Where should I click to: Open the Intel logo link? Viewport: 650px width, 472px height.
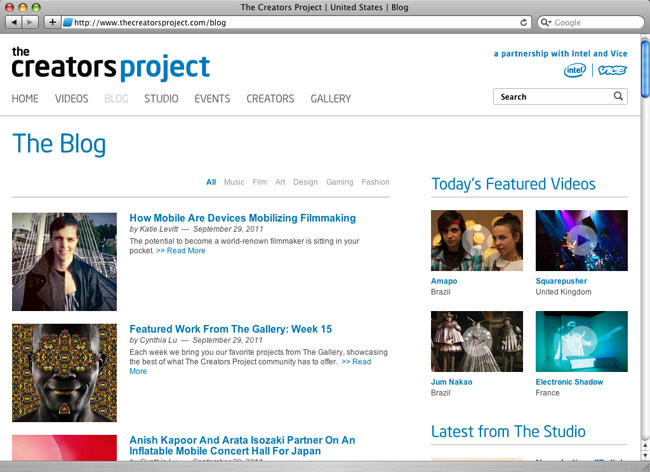click(x=575, y=70)
